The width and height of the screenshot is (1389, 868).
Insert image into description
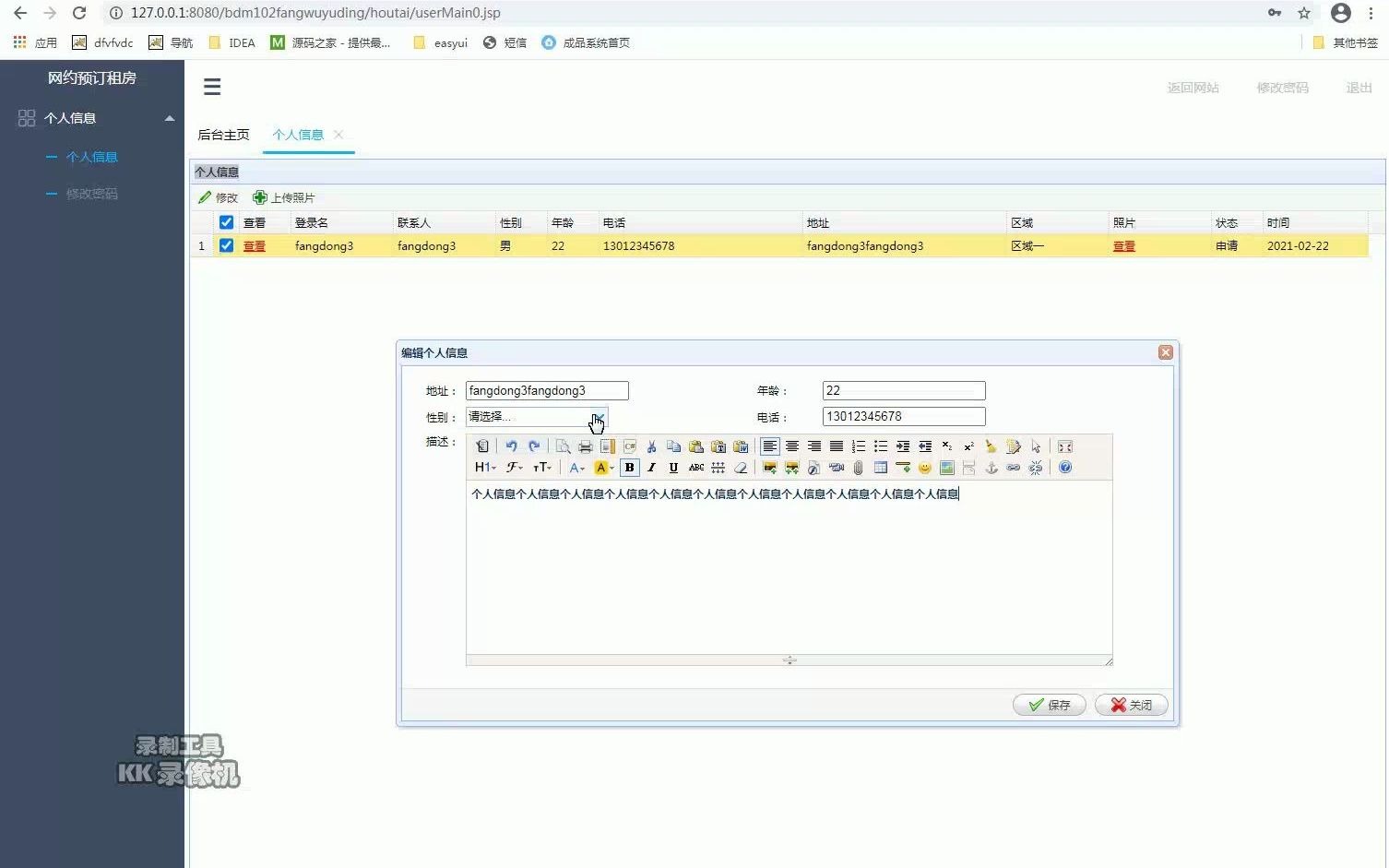pyautogui.click(x=770, y=468)
